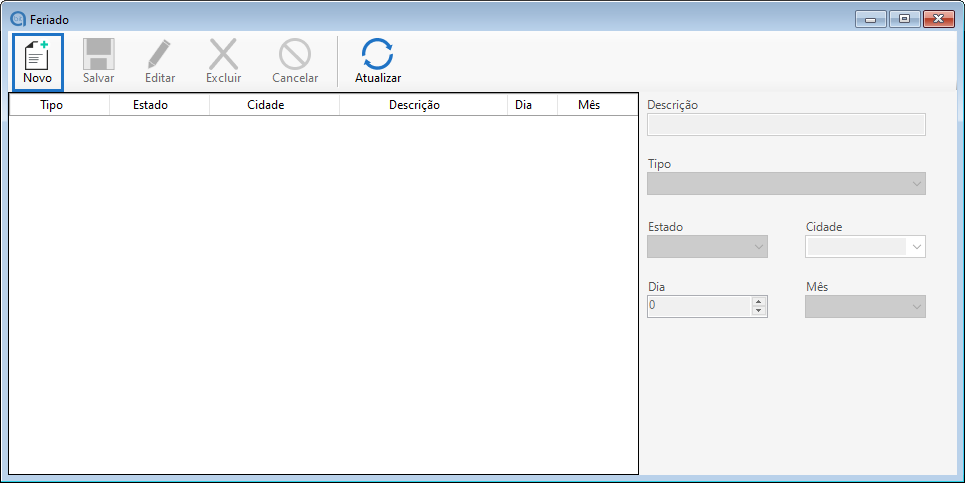Click the Feriado window title icon
Screen dimensions: 965x483
[x=17, y=19]
